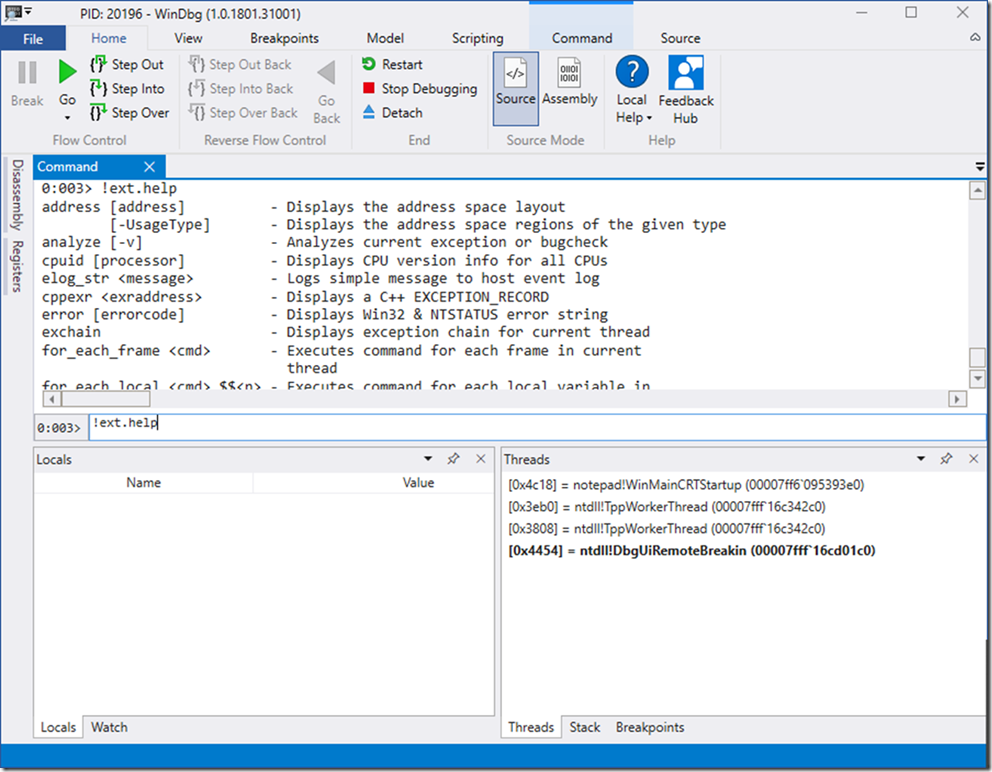Click the Break pause icon
The width and height of the screenshot is (992, 772).
click(27, 73)
